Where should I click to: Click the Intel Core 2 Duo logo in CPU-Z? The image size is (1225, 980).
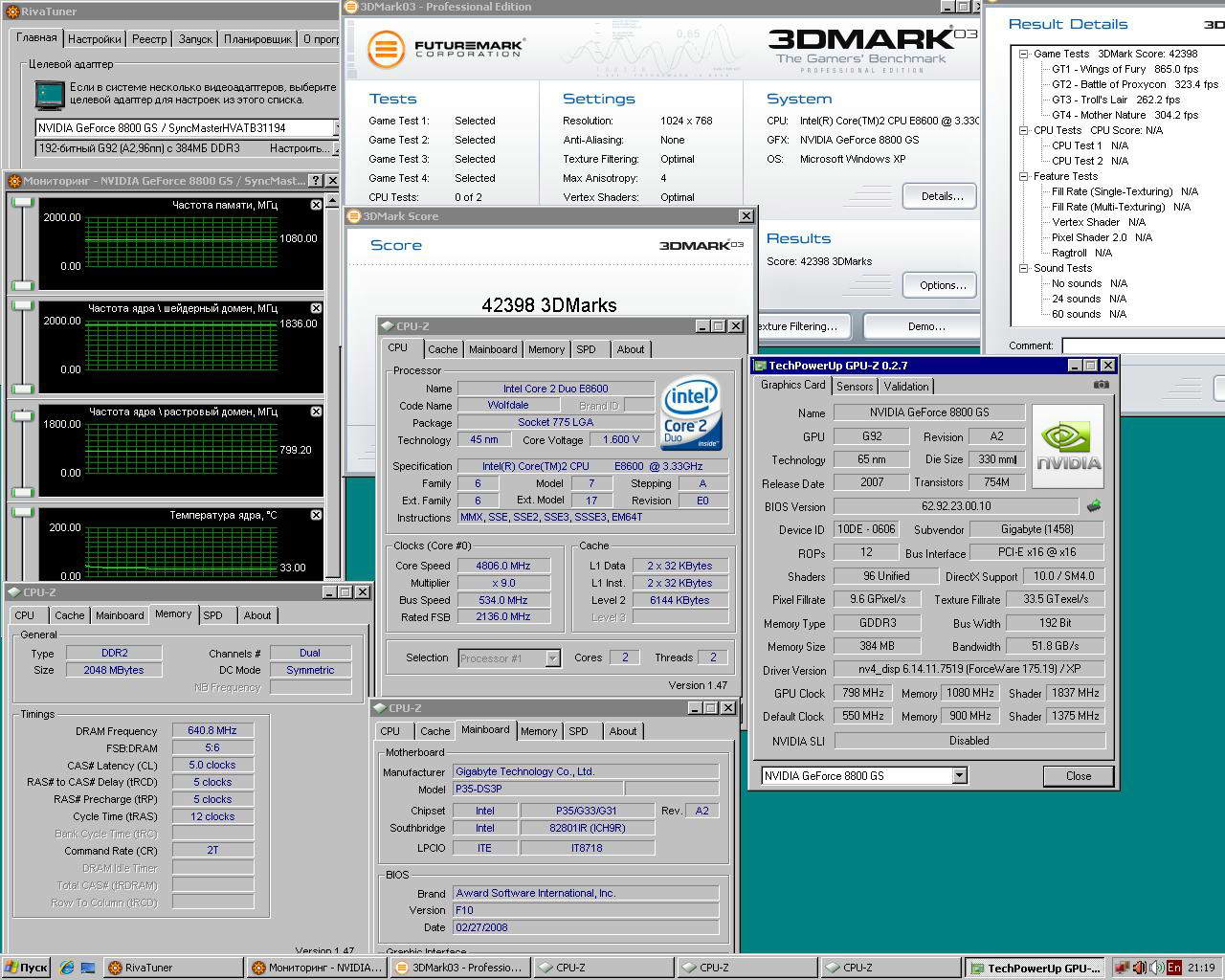tap(690, 413)
